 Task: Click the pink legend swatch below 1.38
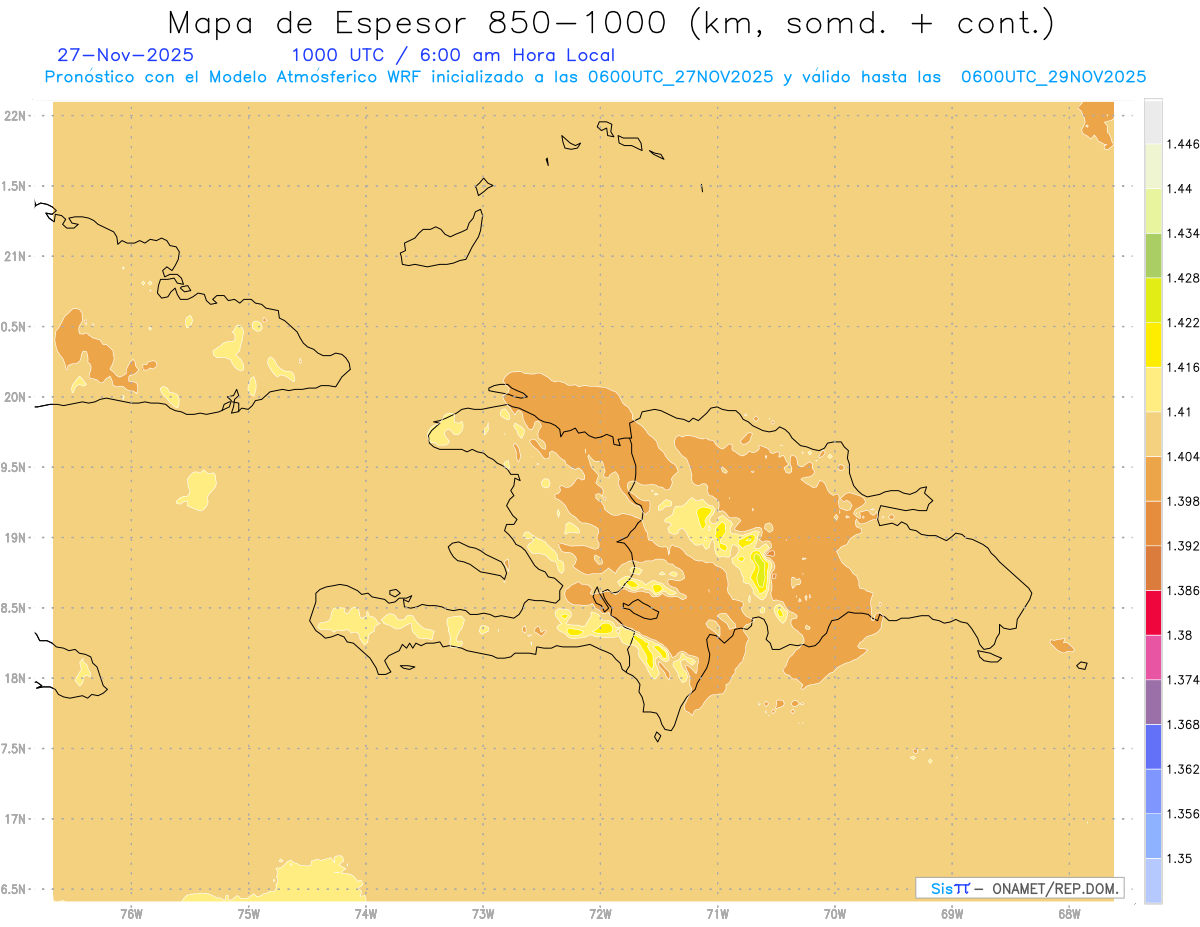1153,657
